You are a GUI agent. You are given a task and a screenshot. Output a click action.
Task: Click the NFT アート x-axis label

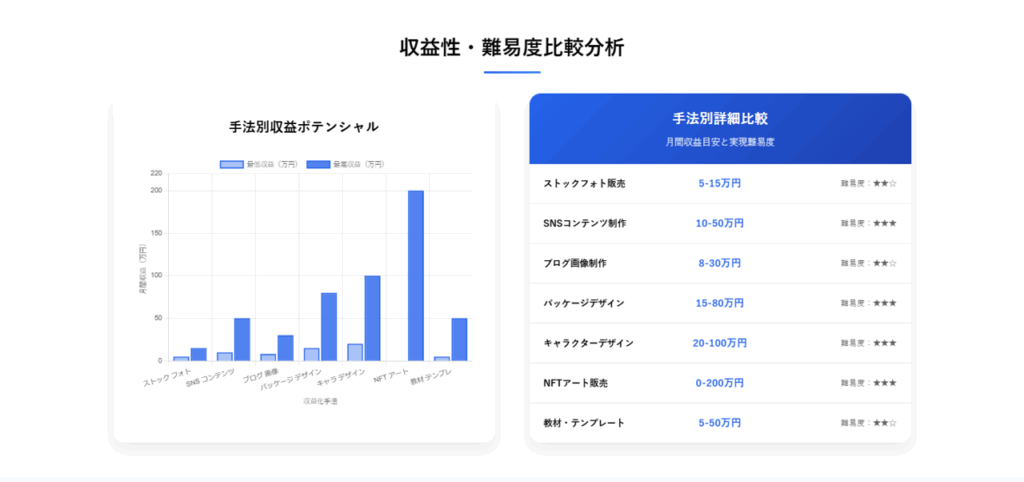point(392,375)
